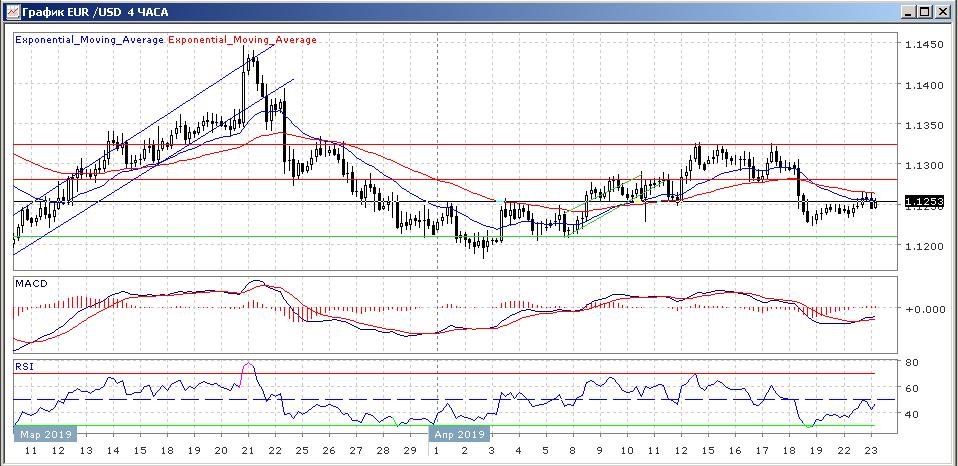Image resolution: width=958 pixels, height=466 pixels.
Task: Select the Apr 2019 month marker
Action: coord(459,435)
